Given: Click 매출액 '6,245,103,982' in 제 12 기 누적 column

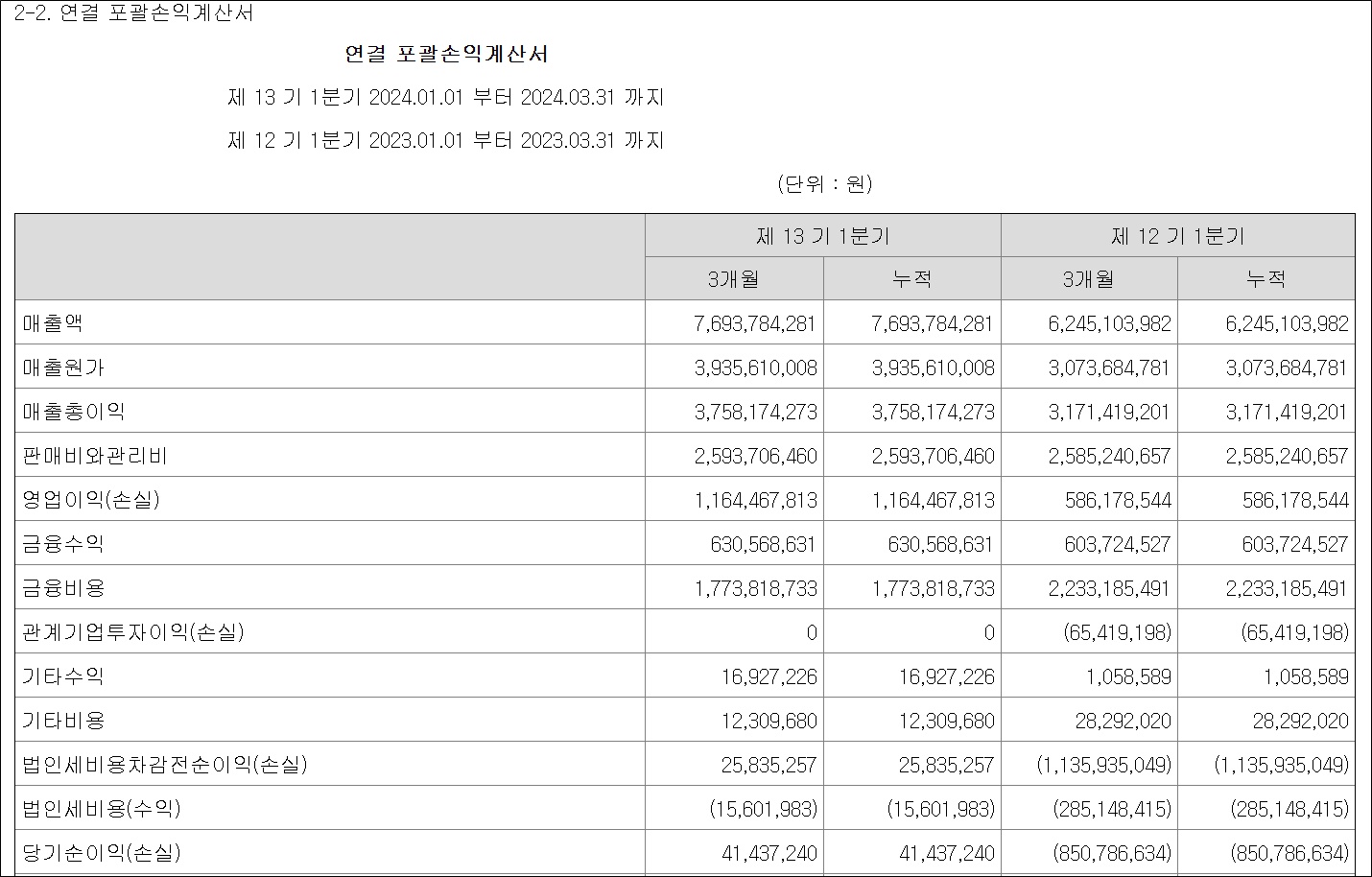Looking at the screenshot, I should [1287, 324].
